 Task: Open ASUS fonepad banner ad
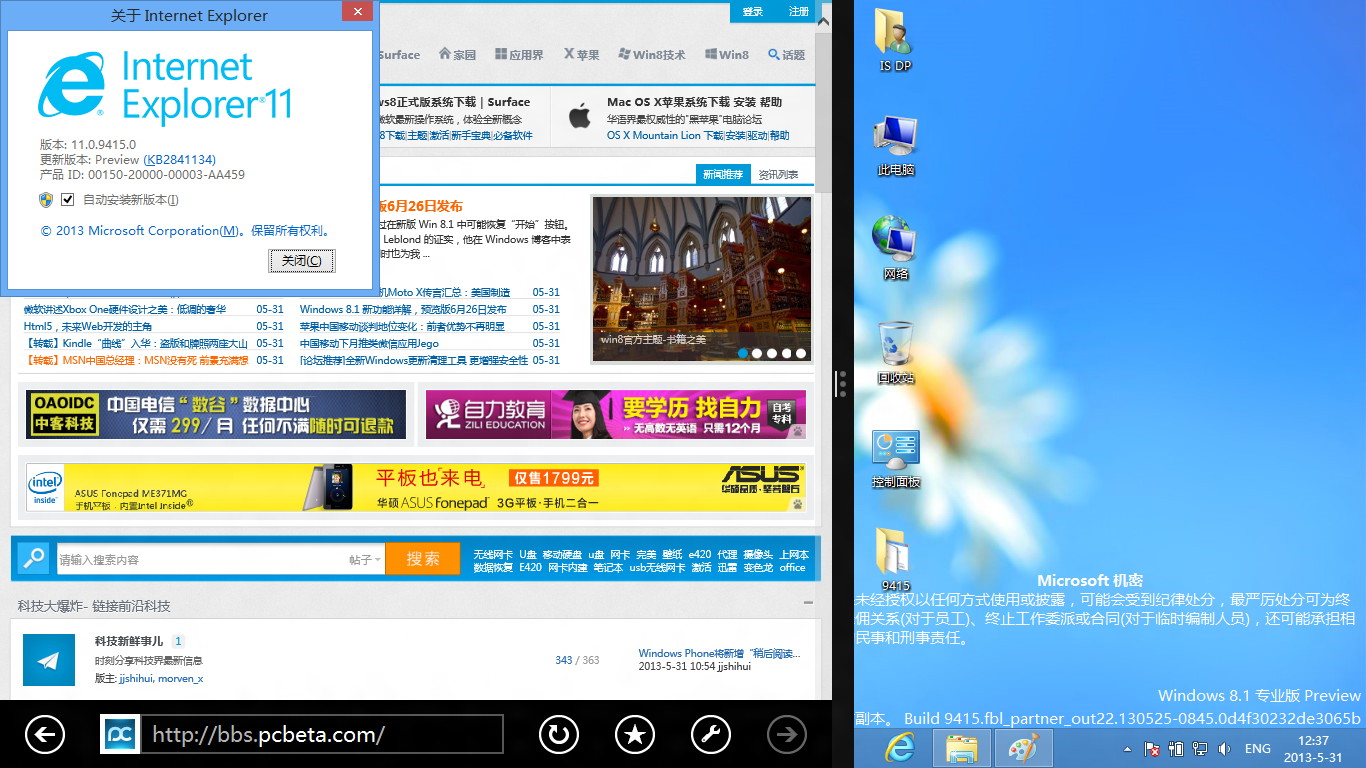(416, 488)
